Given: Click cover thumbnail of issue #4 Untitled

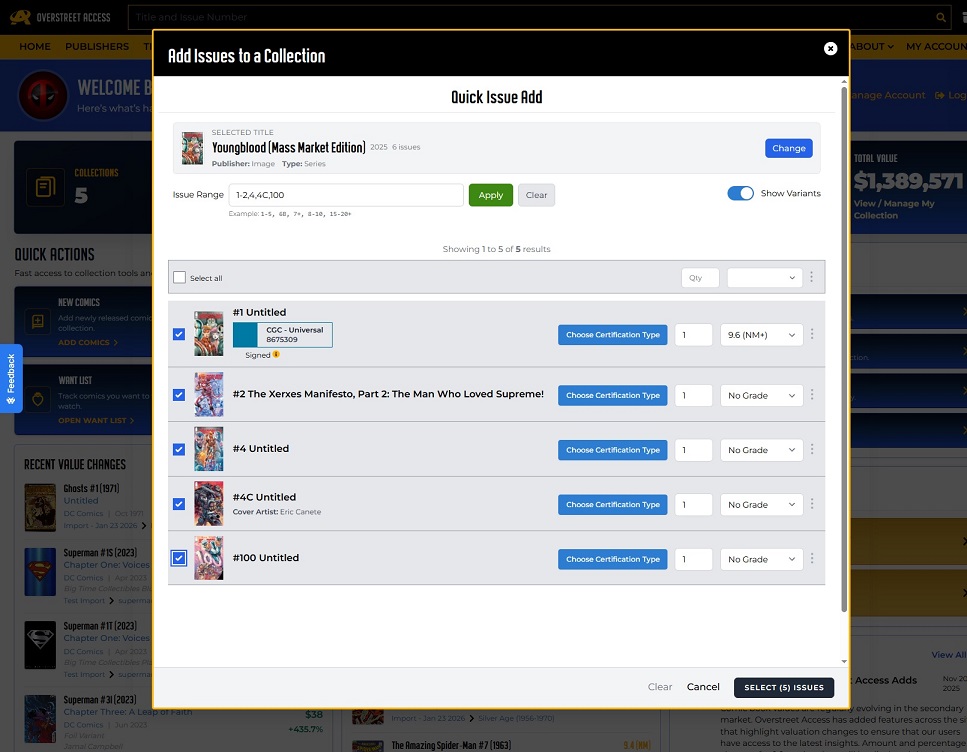Looking at the screenshot, I should [x=208, y=449].
